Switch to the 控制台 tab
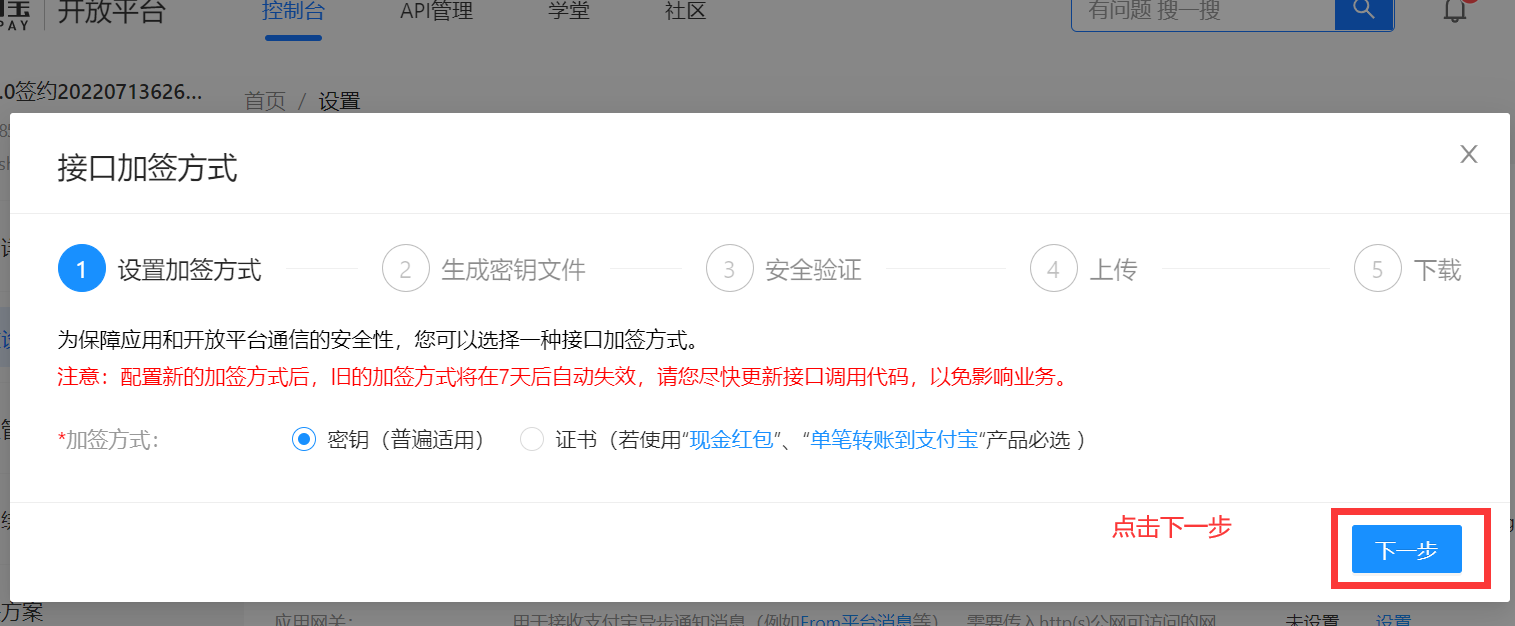Image resolution: width=1515 pixels, height=626 pixels. point(293,13)
